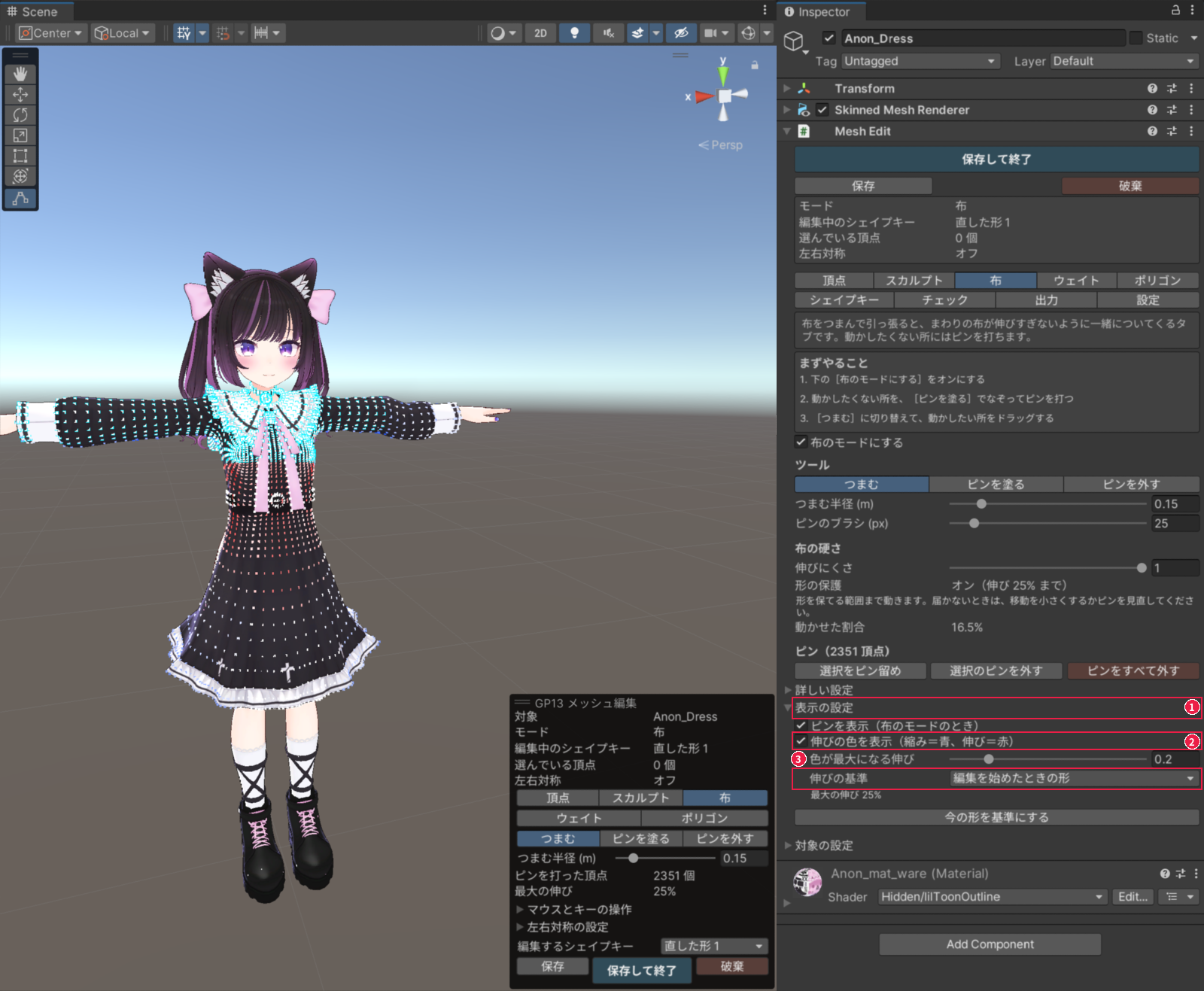Click the 今の形を基準にする button
The width and height of the screenshot is (1204, 991).
(996, 817)
